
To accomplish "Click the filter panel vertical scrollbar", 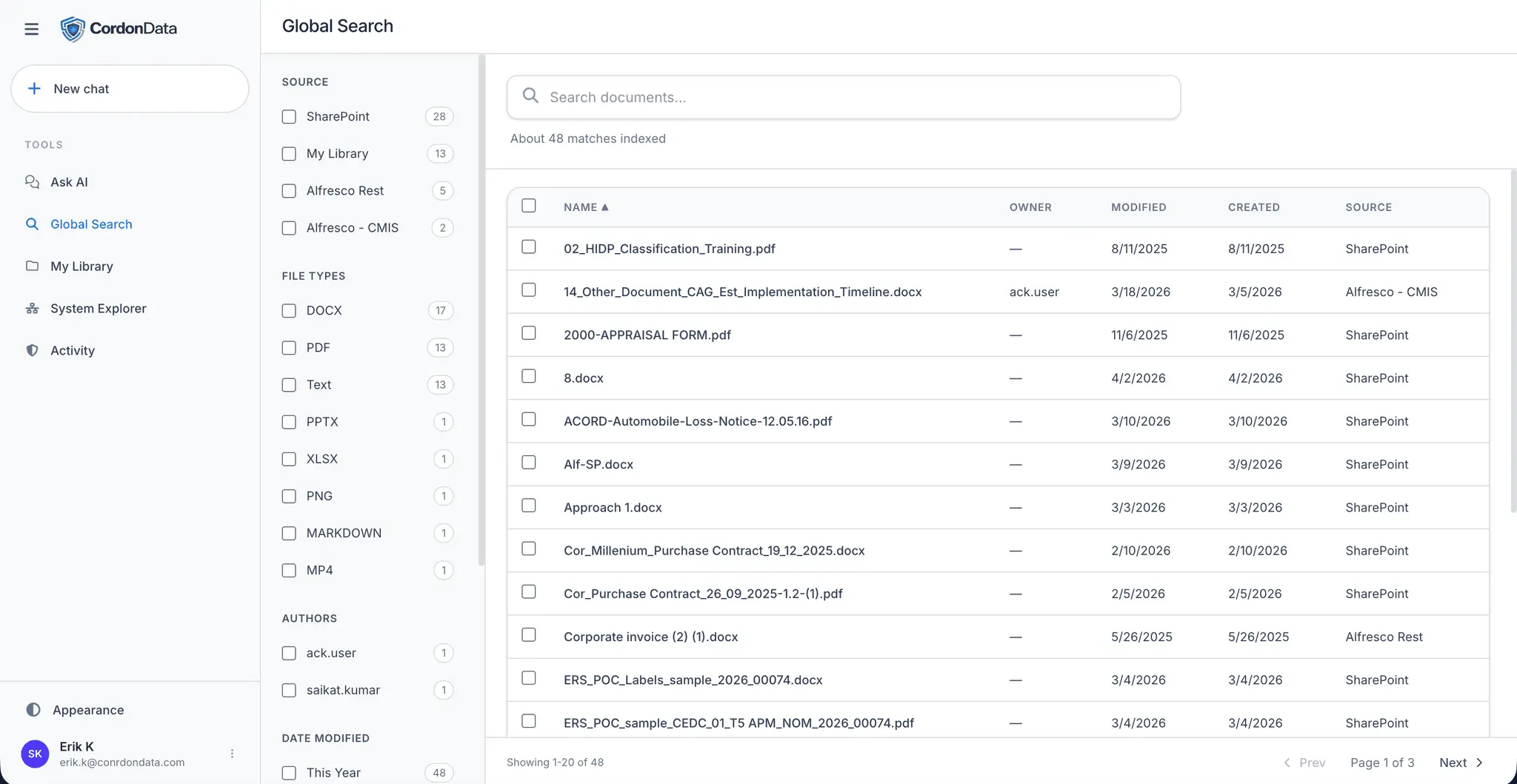I will click(x=481, y=311).
